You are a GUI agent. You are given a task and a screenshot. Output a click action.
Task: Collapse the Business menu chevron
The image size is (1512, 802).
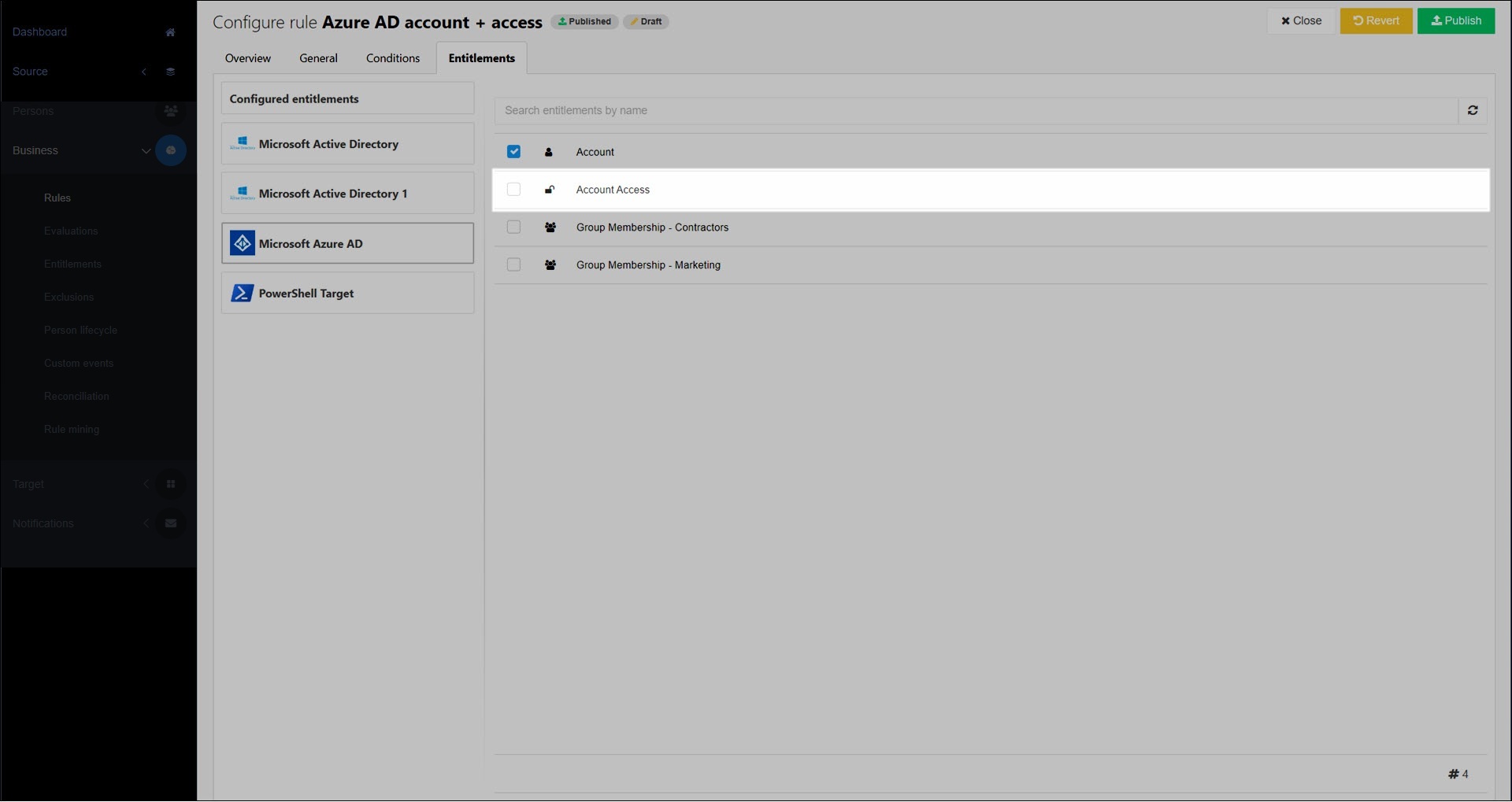146,151
